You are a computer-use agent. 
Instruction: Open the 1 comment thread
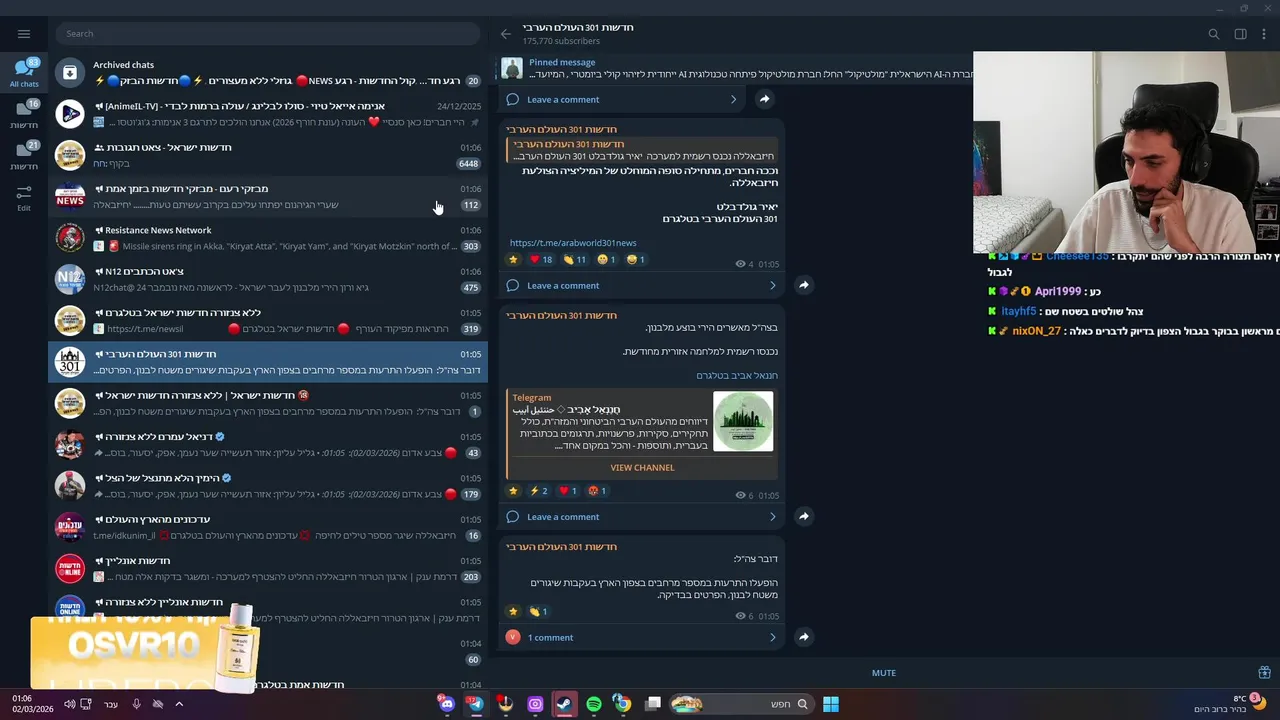click(x=550, y=637)
